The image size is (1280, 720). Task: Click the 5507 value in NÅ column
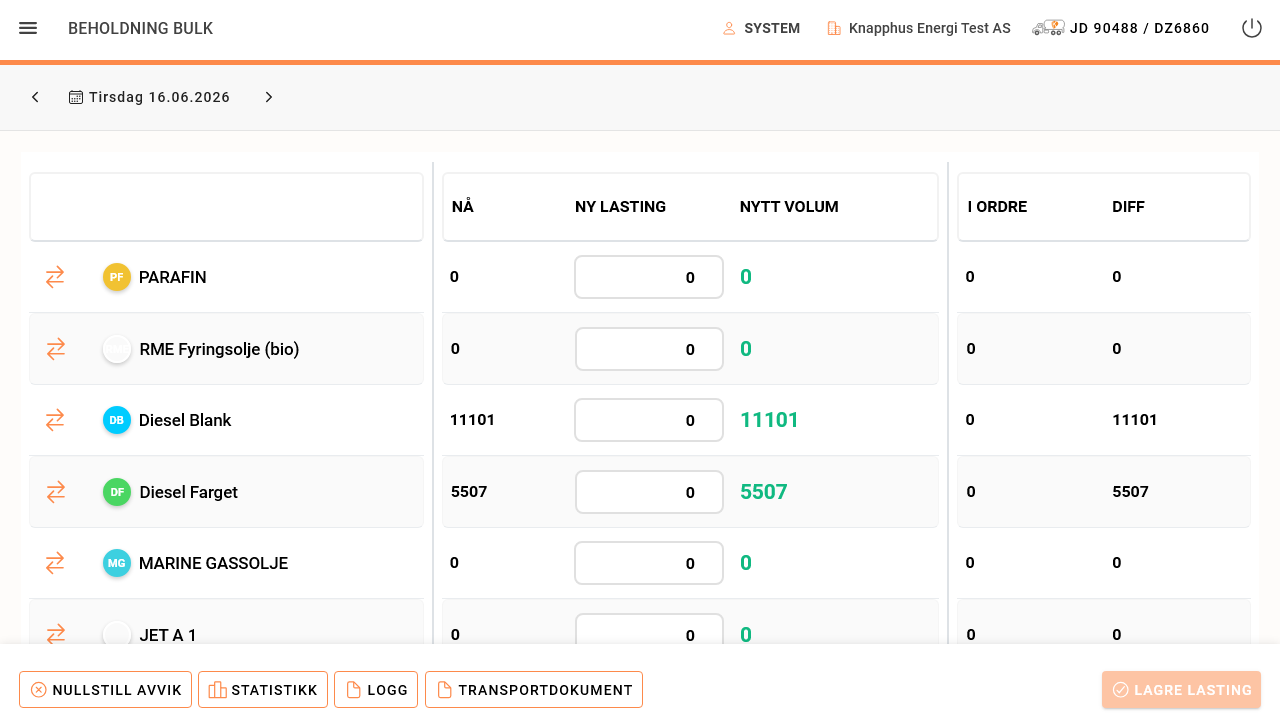469,492
